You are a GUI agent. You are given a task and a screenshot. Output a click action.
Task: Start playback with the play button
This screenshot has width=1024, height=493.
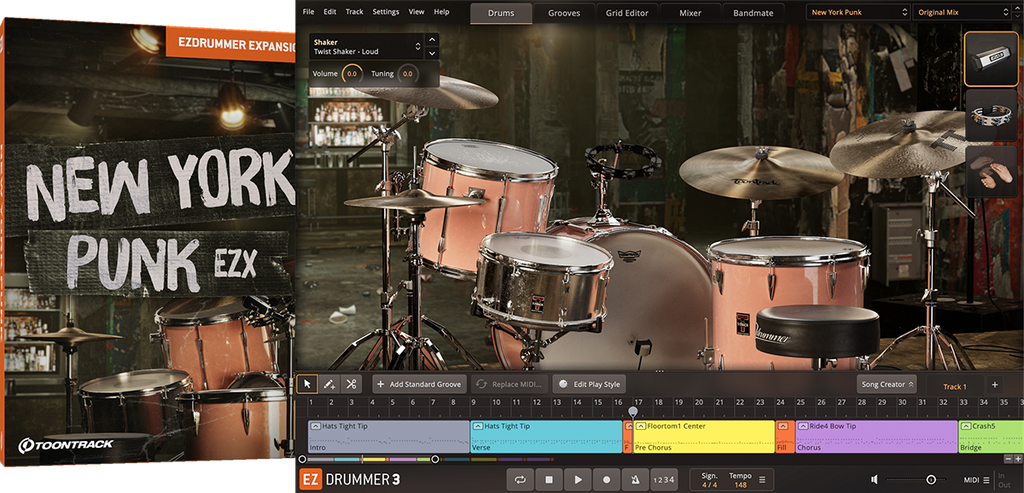[577, 480]
